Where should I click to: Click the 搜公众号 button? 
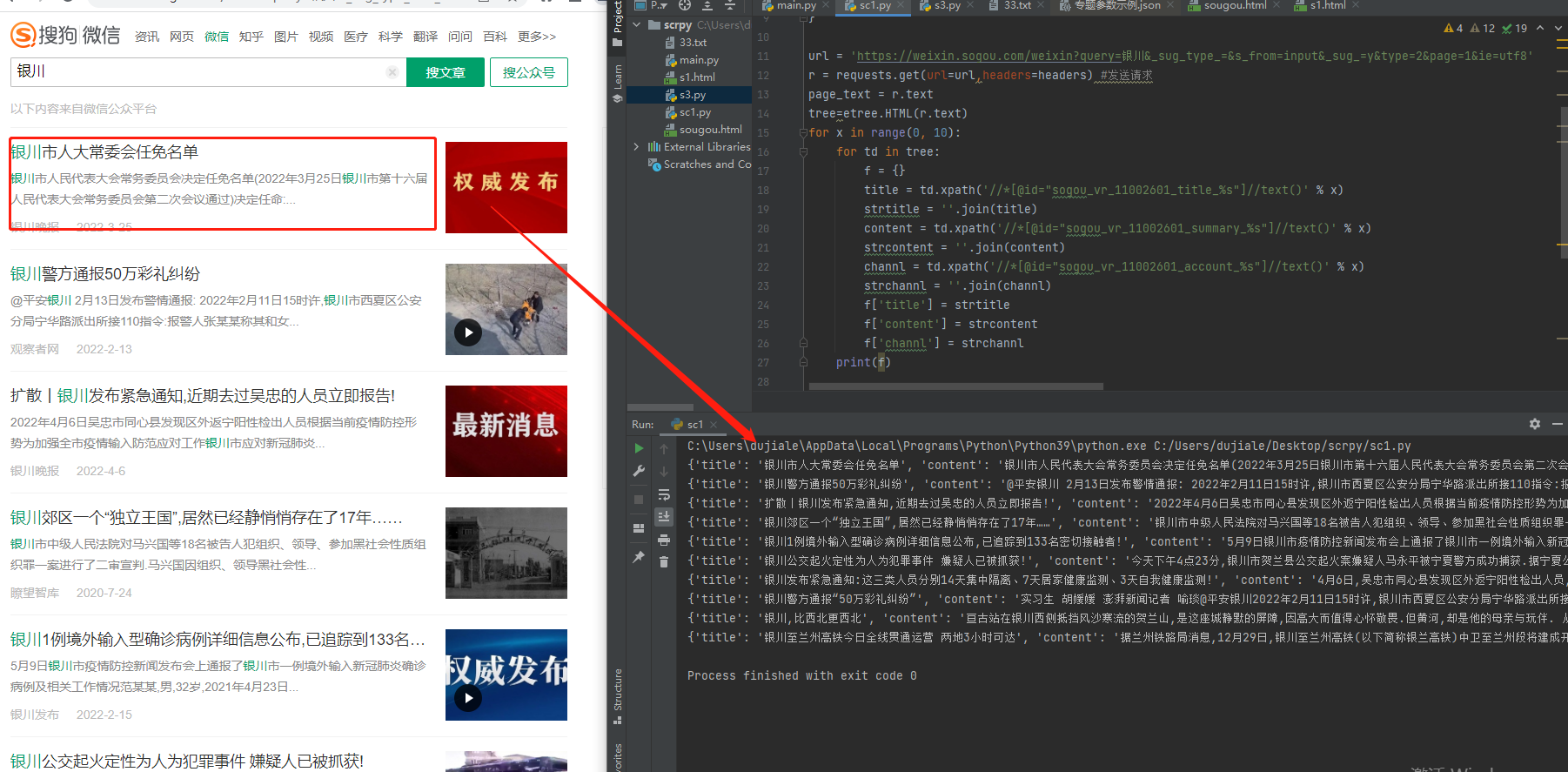[x=528, y=72]
